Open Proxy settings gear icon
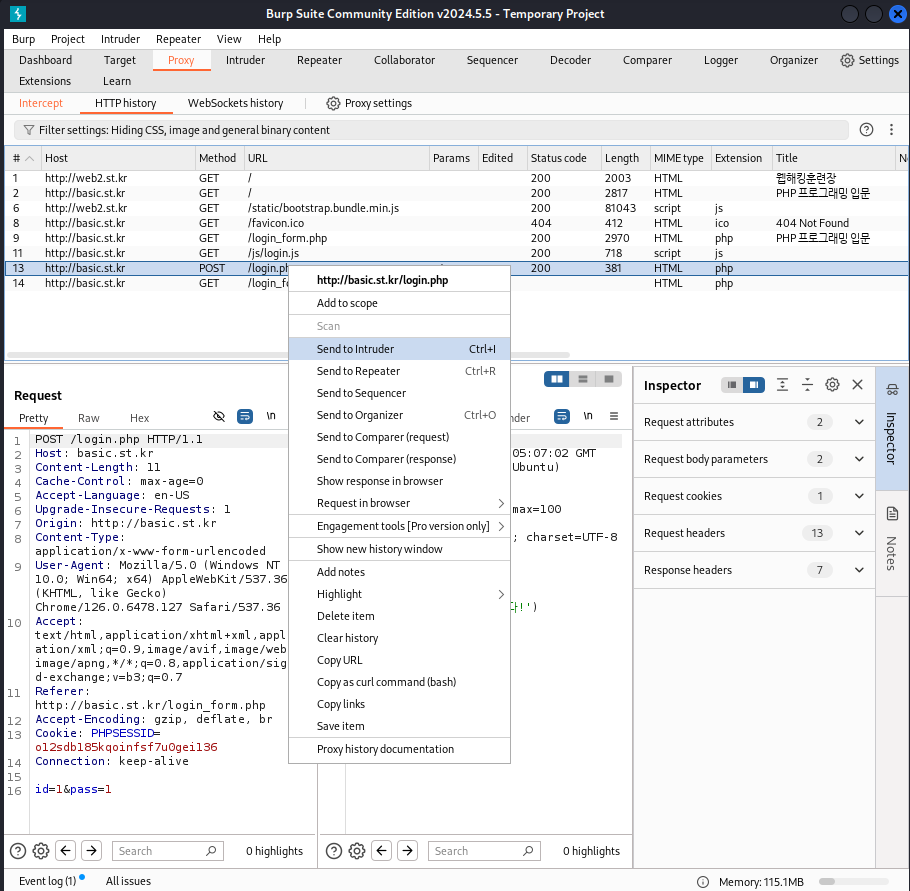 click(333, 103)
